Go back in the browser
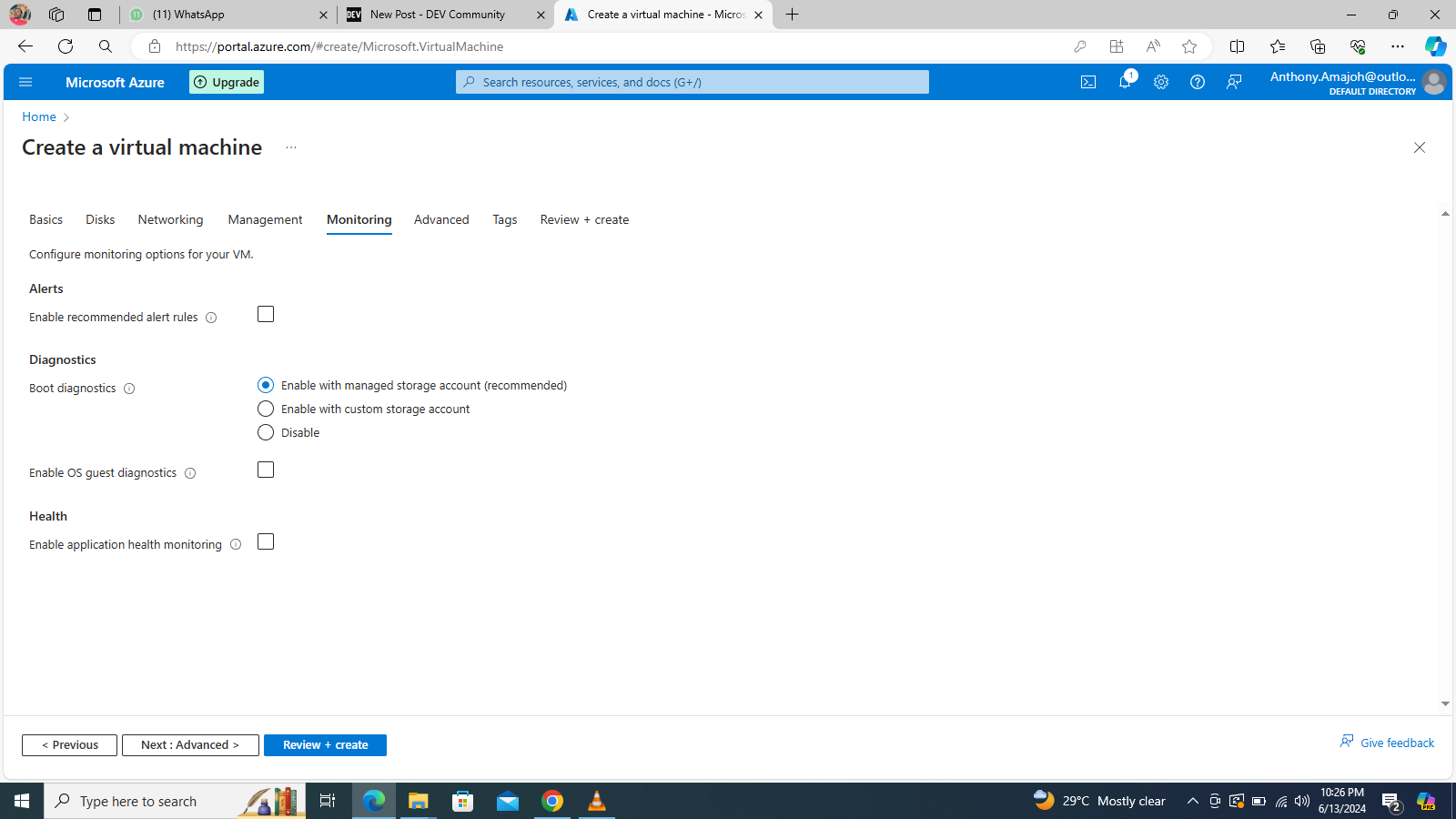 tap(25, 46)
